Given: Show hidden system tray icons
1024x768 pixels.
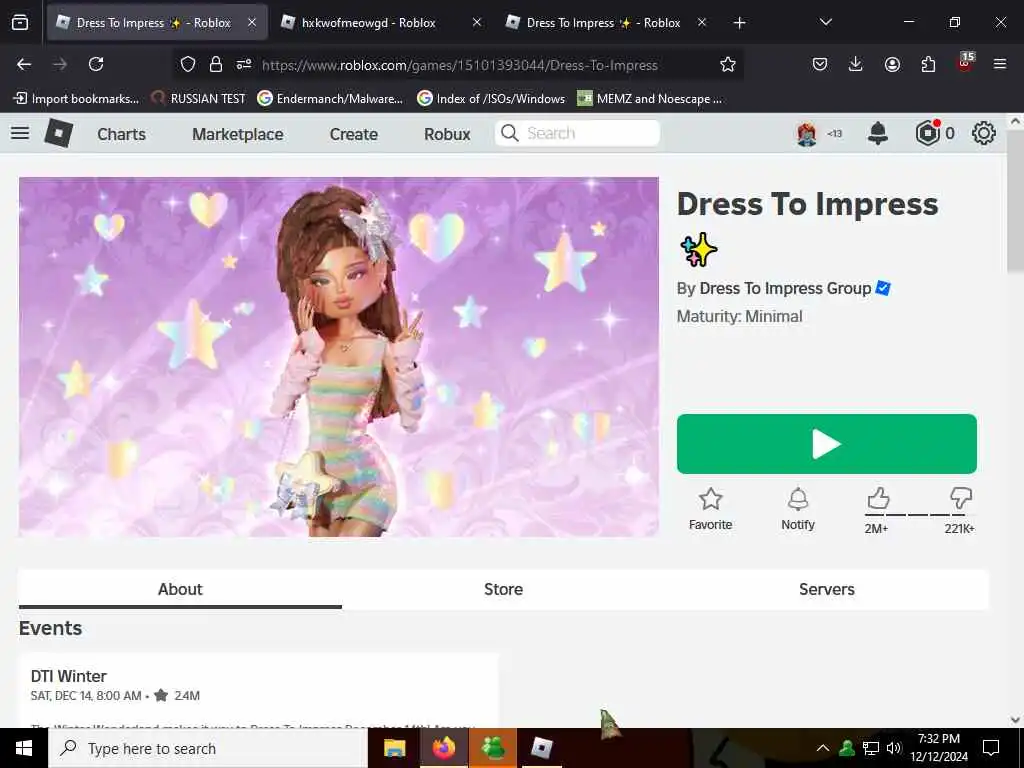Looking at the screenshot, I should click(823, 748).
